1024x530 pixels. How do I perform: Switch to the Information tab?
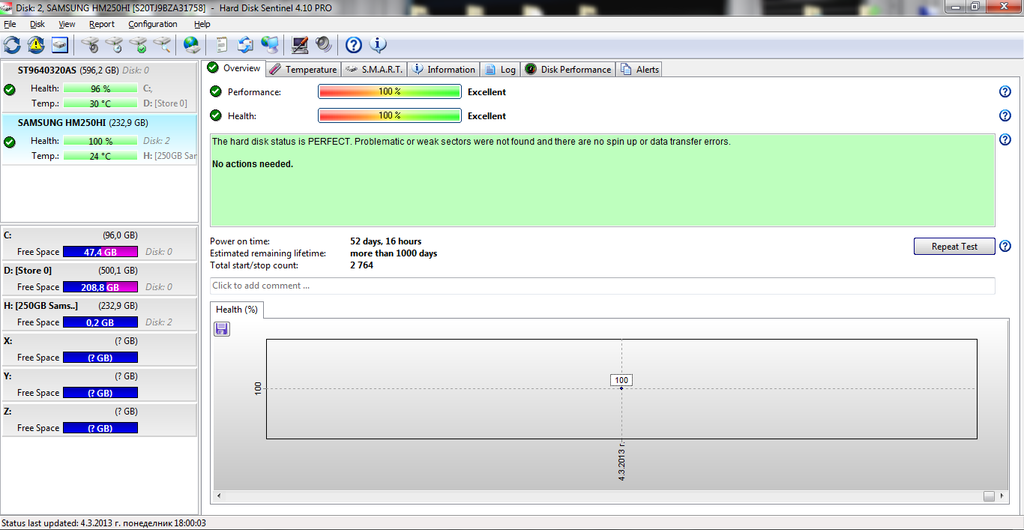point(444,69)
